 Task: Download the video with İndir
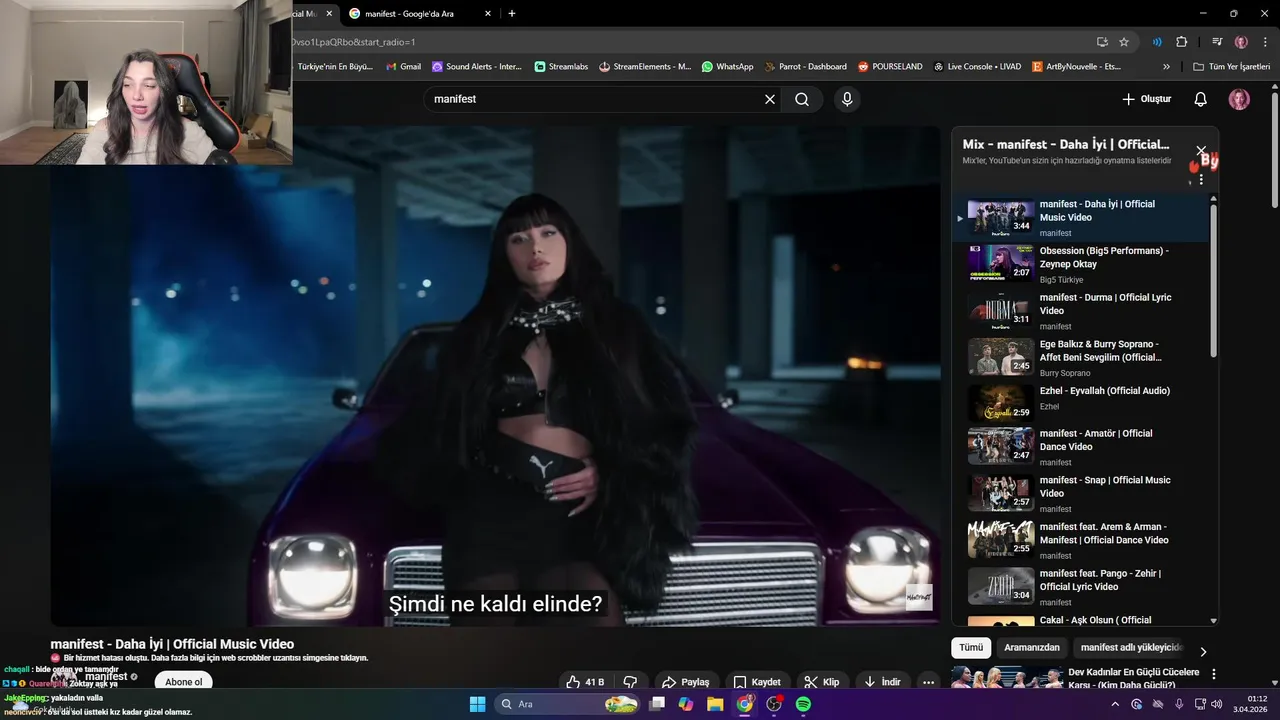[882, 682]
